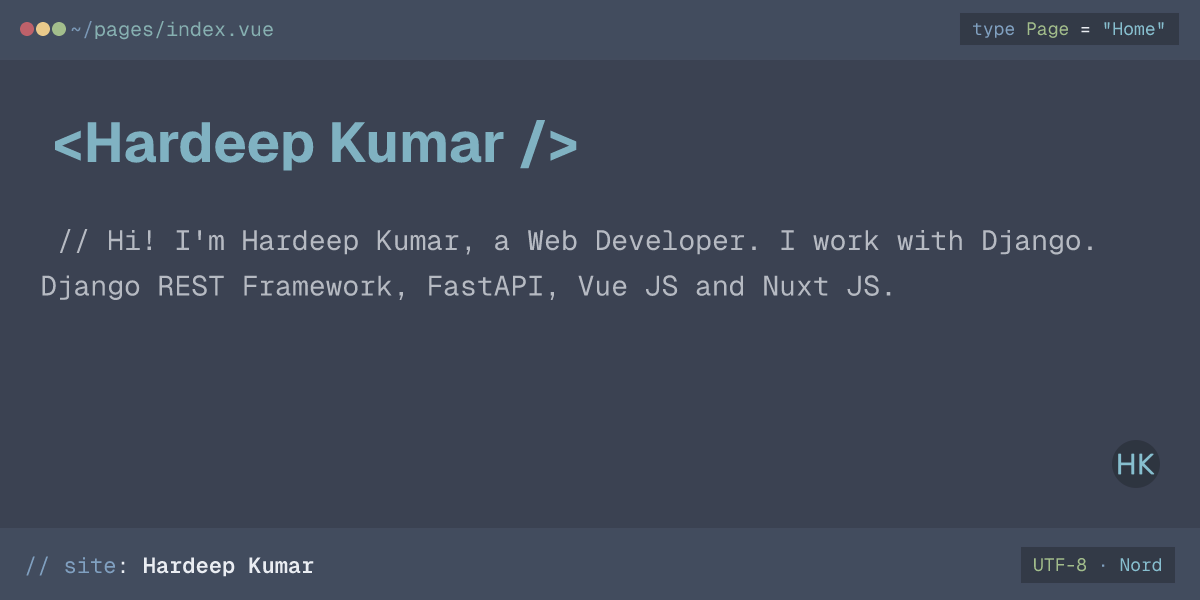The height and width of the screenshot is (600, 1200).
Task: Click the type Page = "Home" badge
Action: point(1069,29)
